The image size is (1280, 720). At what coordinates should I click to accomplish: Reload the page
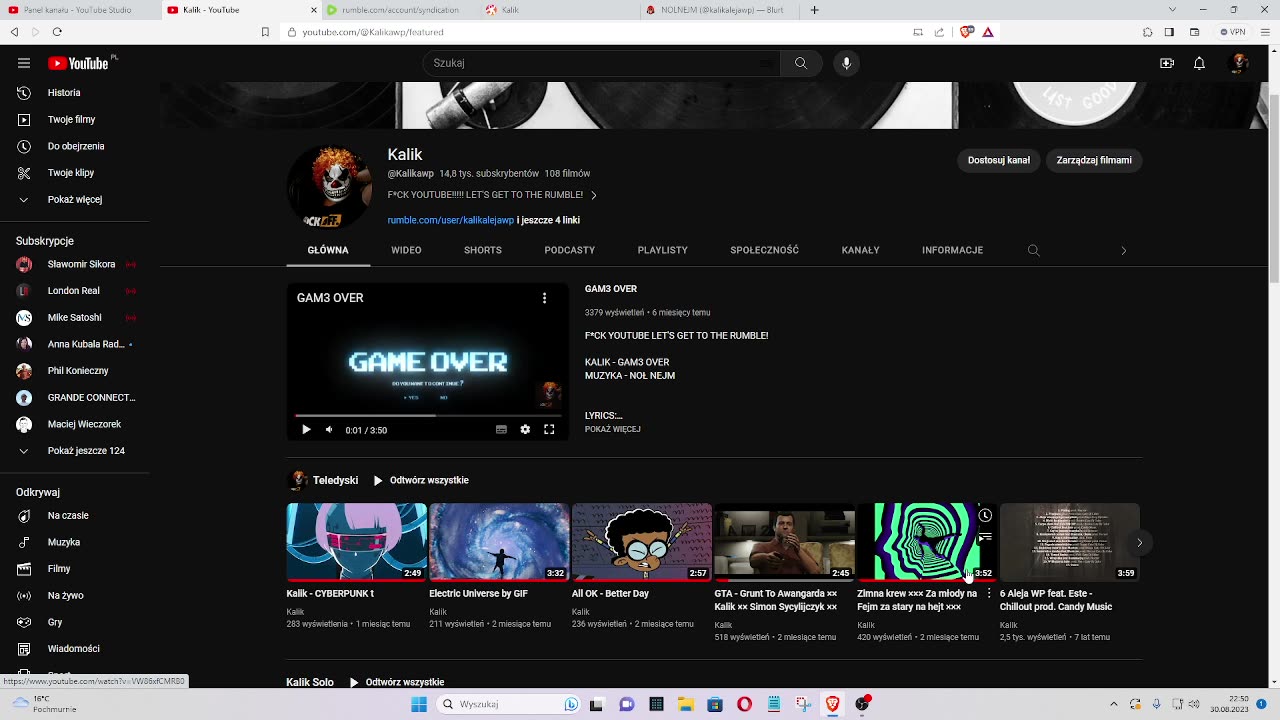(56, 32)
